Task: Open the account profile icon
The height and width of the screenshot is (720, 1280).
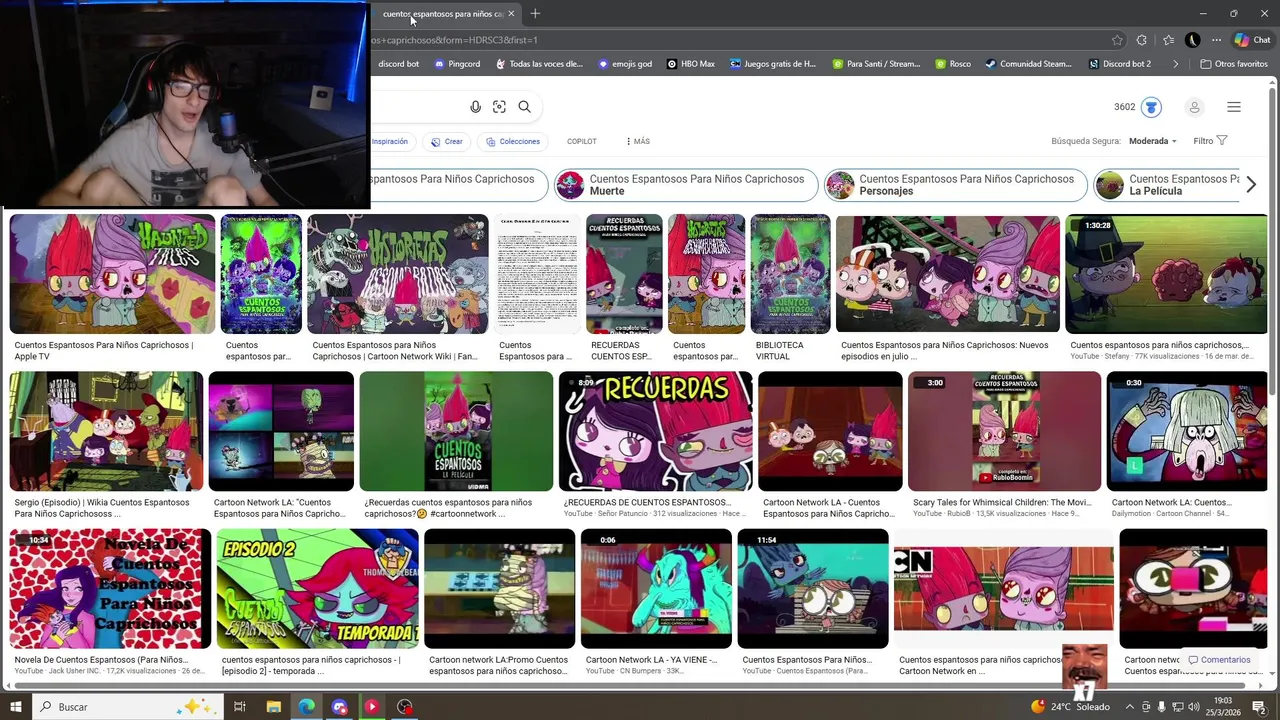Action: tap(1194, 107)
